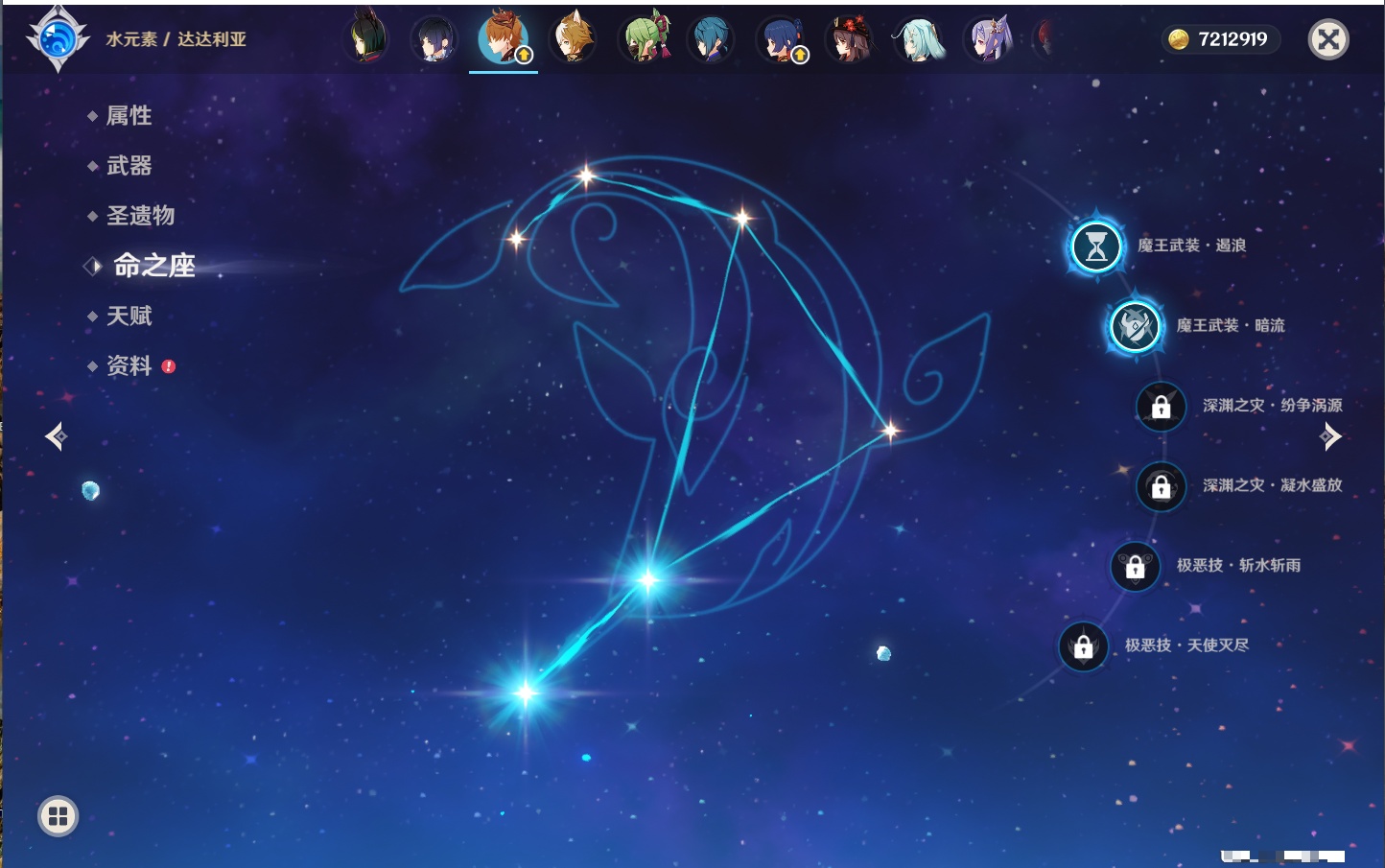Click the text 极恶技 · 天使灭尽

(1187, 645)
